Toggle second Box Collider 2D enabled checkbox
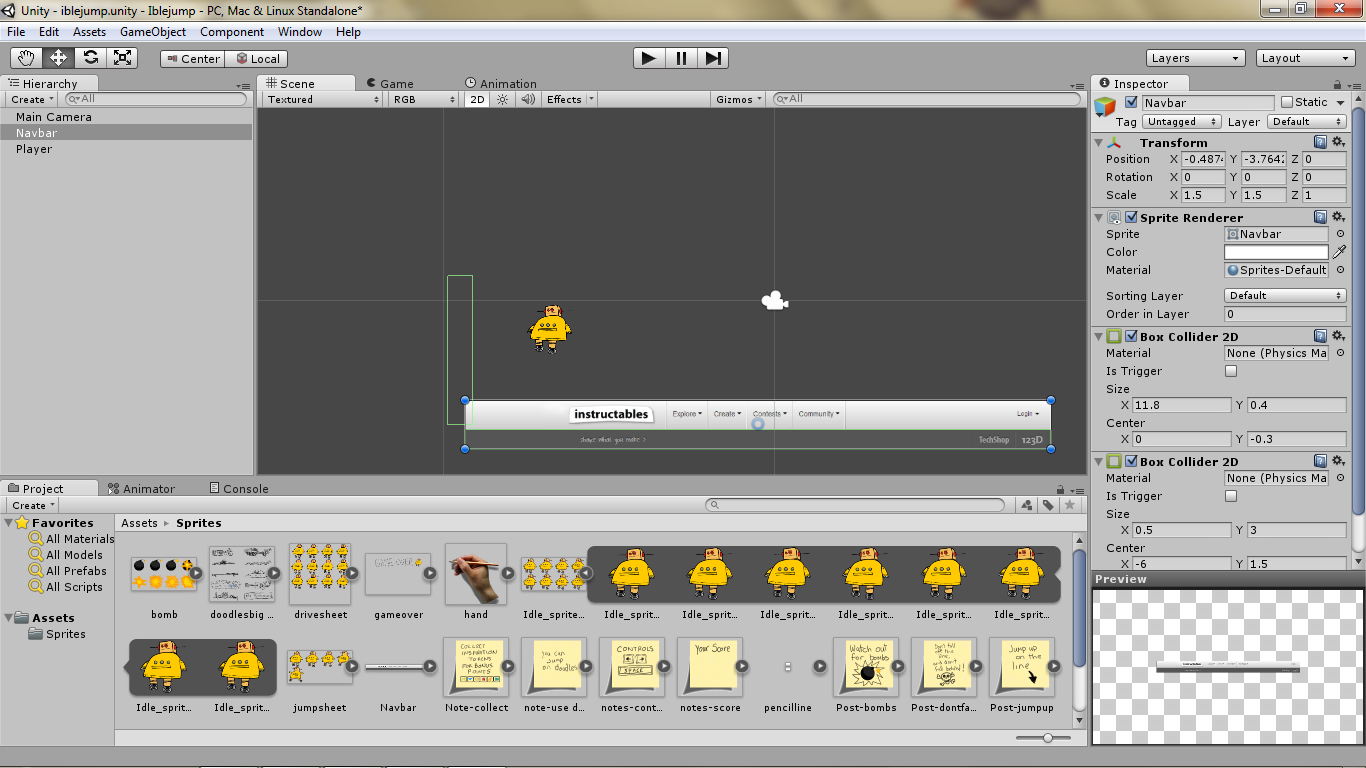 [1131, 461]
